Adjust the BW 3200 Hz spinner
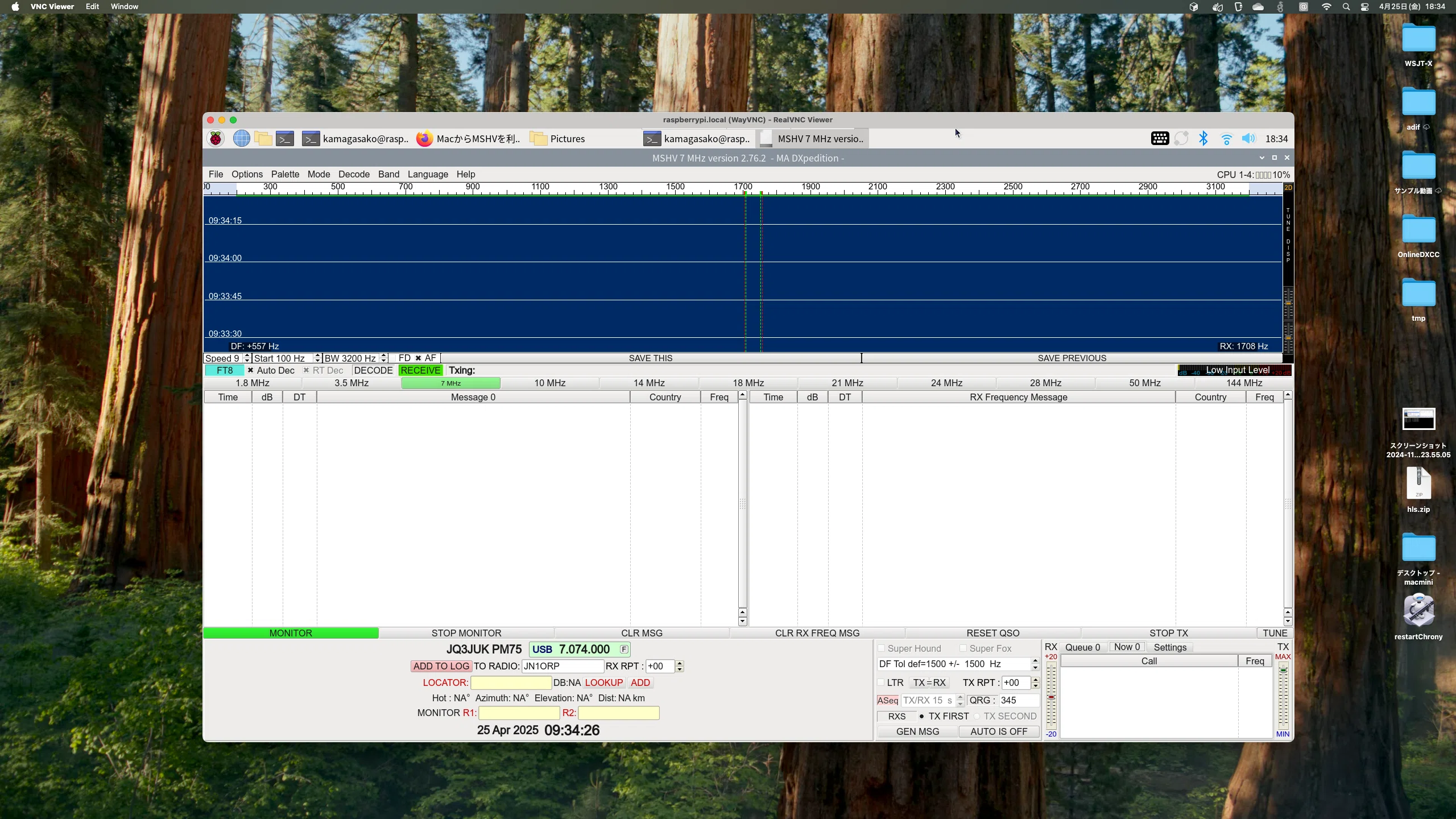This screenshot has width=1456, height=819. [x=384, y=358]
